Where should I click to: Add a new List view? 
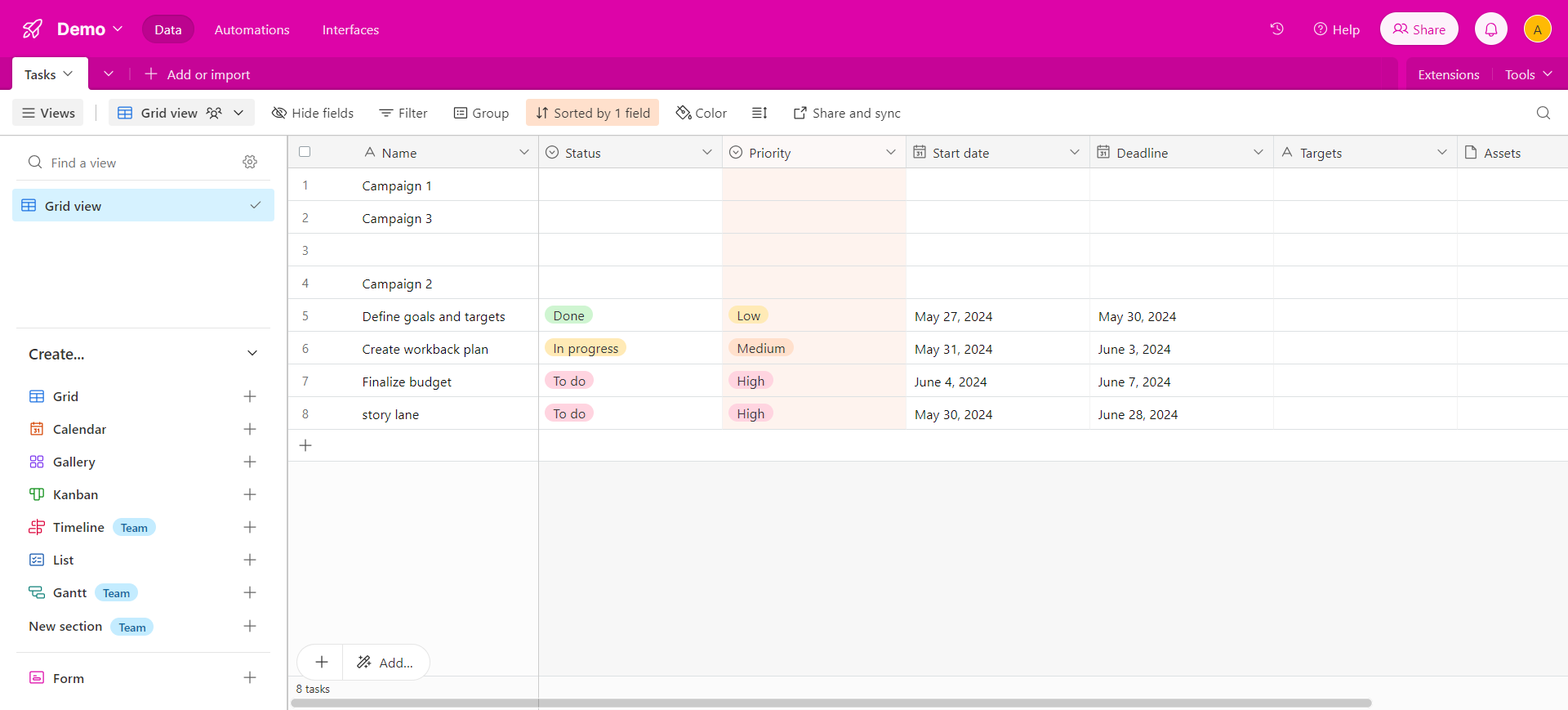pyautogui.click(x=250, y=560)
